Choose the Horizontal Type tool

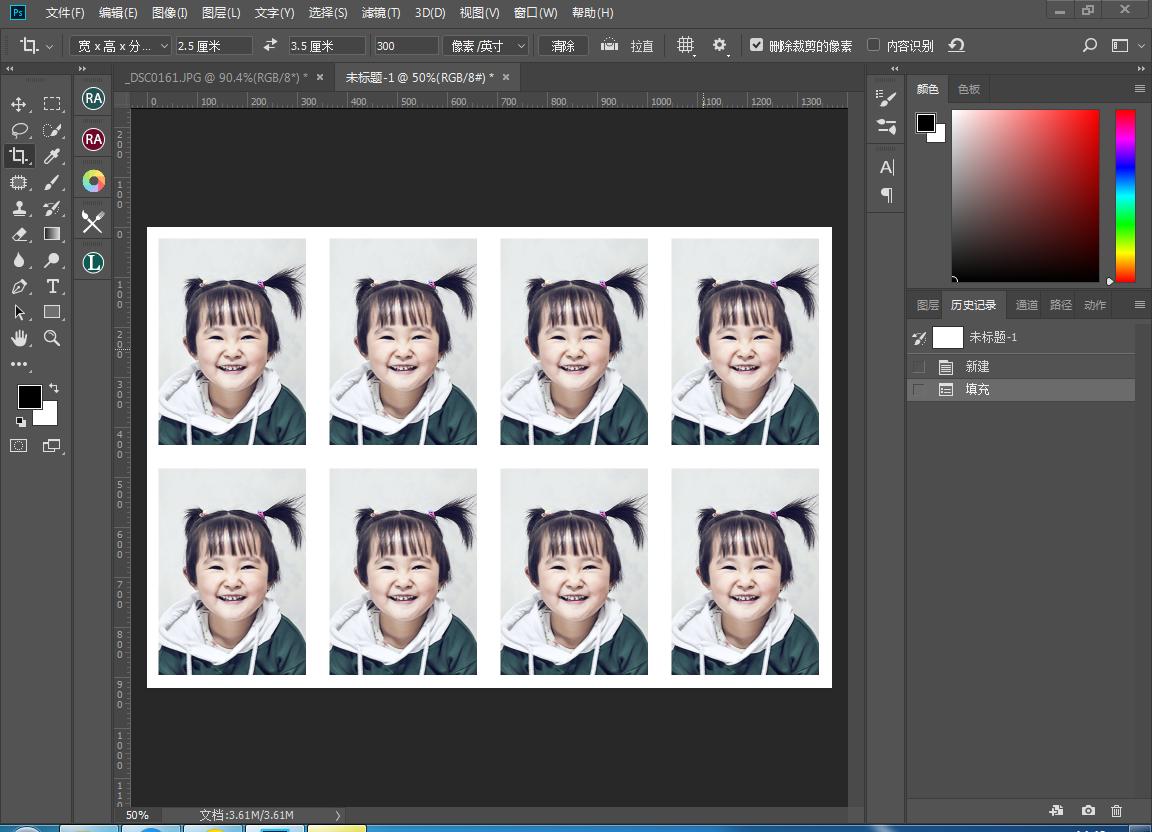(x=52, y=286)
